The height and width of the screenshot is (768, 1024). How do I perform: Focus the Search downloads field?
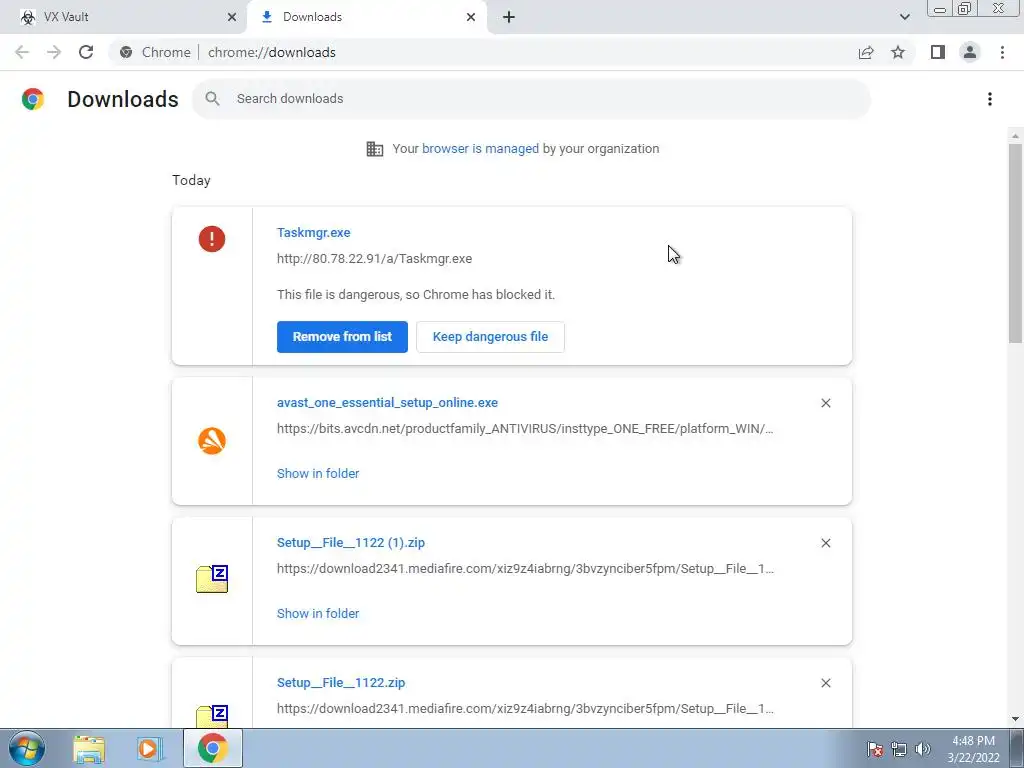point(531,99)
